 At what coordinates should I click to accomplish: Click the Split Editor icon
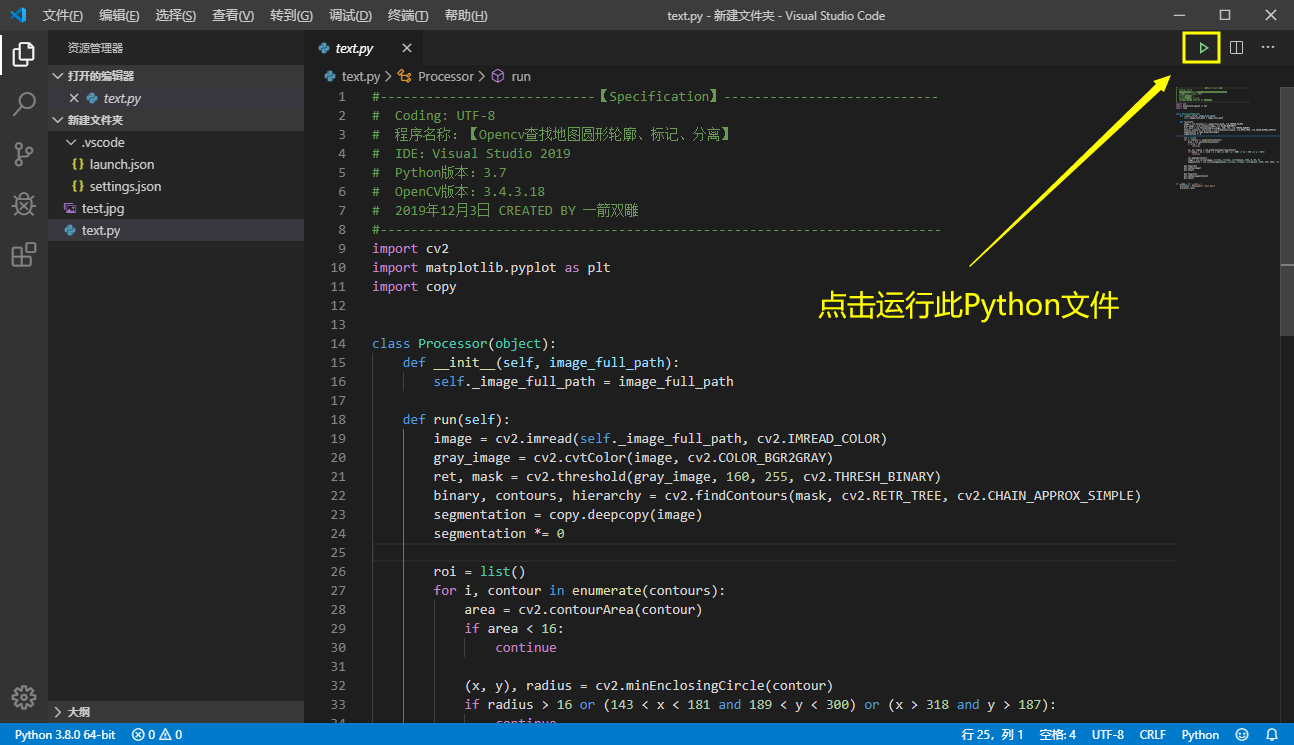1237,47
